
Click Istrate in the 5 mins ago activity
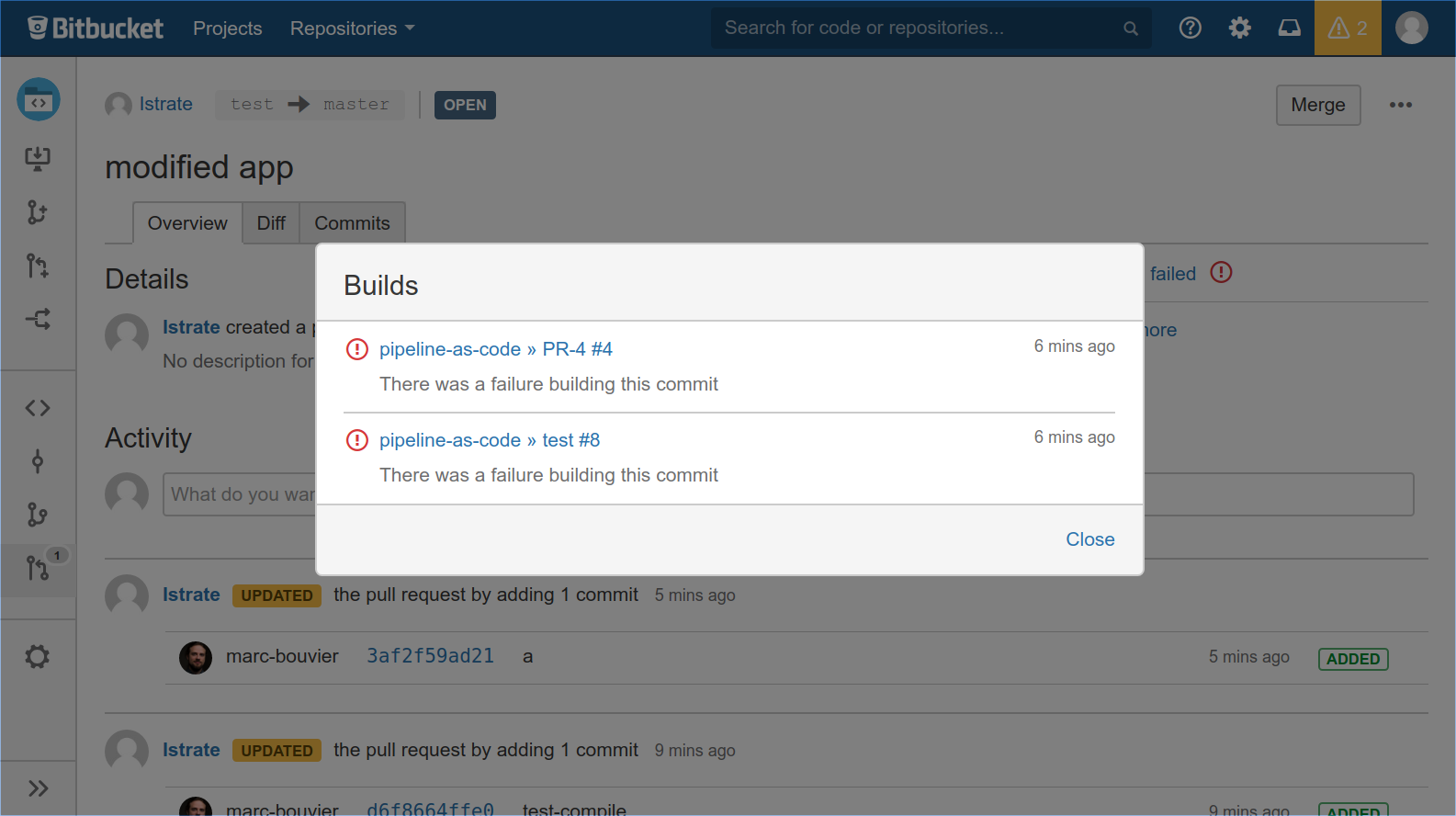(191, 595)
